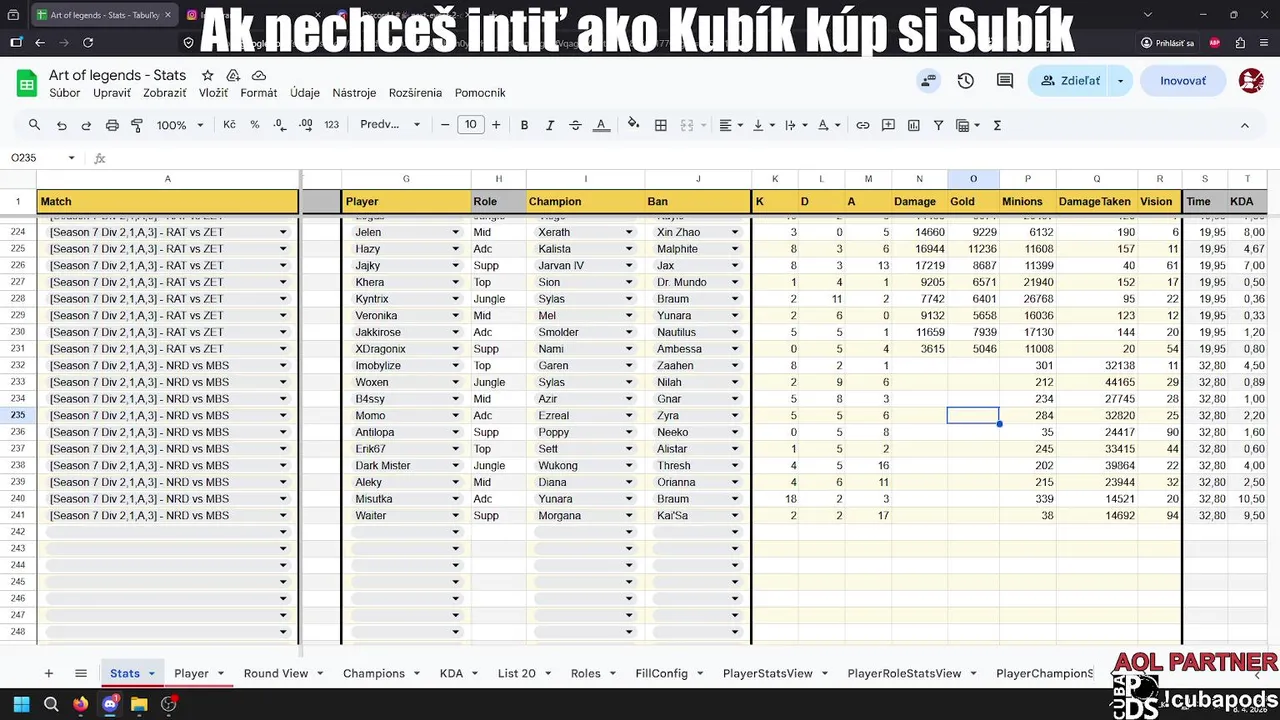Click the font size 10 field
The width and height of the screenshot is (1280, 720).
tap(470, 125)
